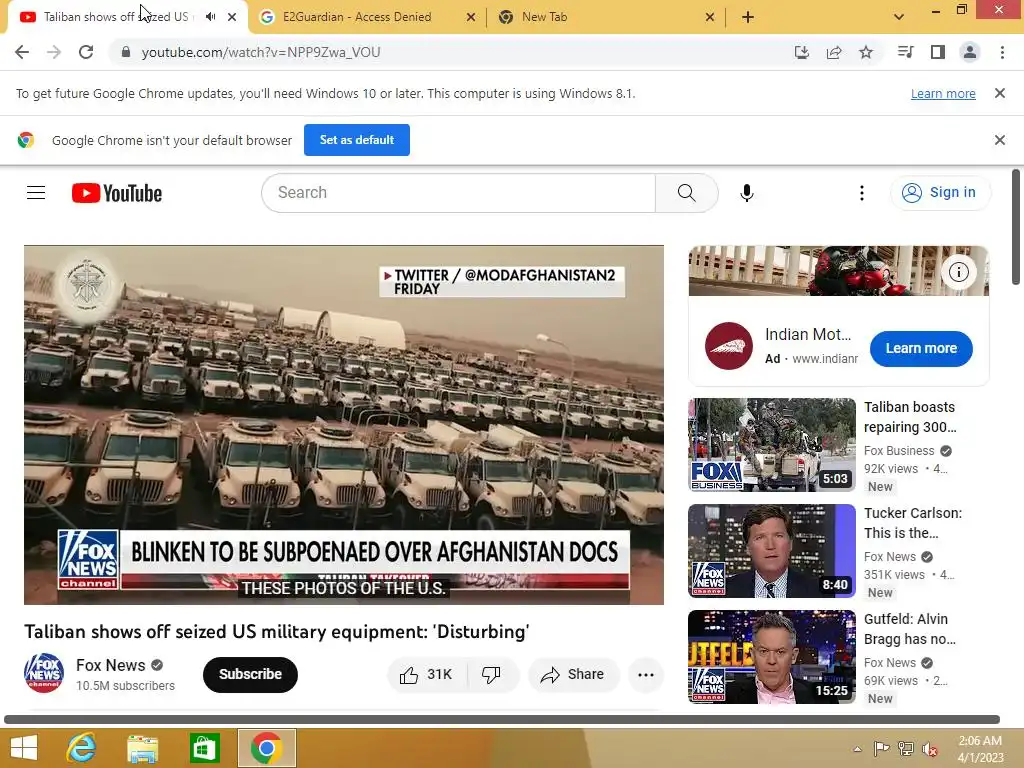Screen dimensions: 1024x768
Task: Click Sign in button
Action: 940,193
